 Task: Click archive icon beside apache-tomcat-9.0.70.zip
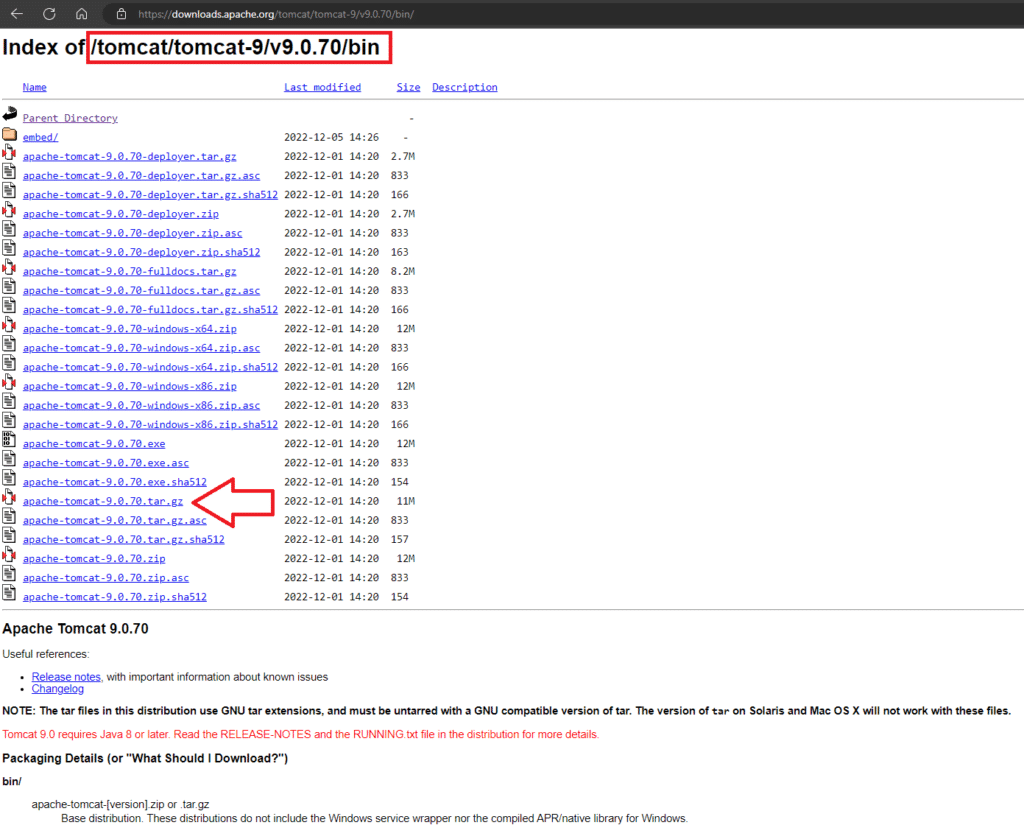[9, 555]
